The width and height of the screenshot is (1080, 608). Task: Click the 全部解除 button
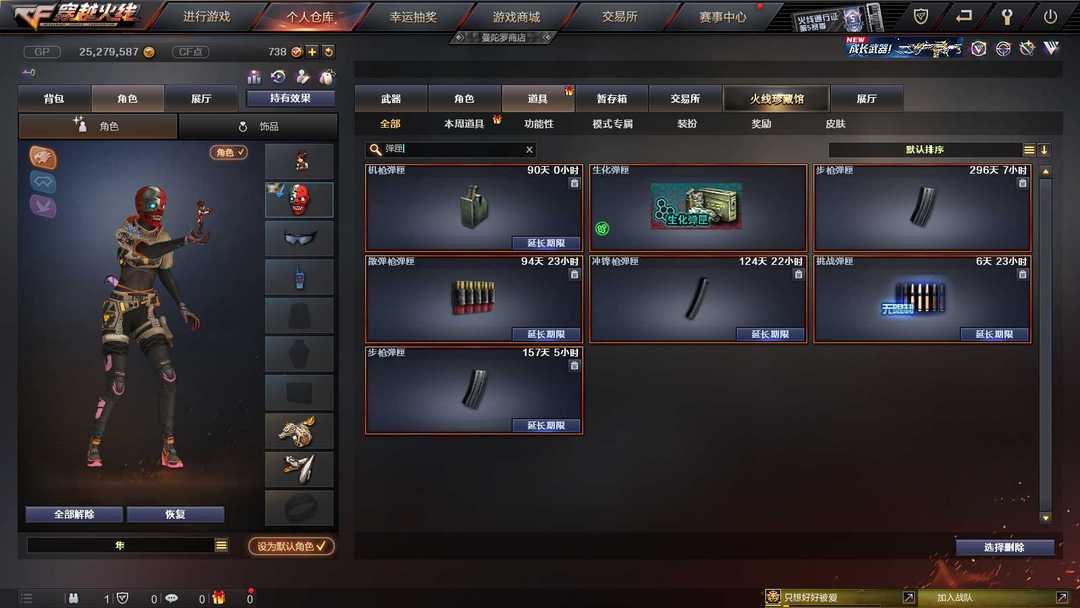[x=74, y=514]
